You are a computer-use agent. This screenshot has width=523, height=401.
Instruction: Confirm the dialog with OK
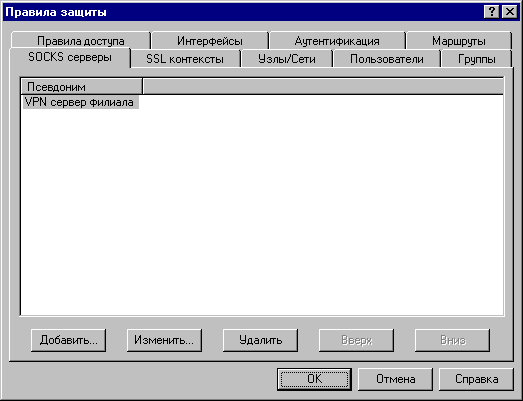tap(315, 379)
